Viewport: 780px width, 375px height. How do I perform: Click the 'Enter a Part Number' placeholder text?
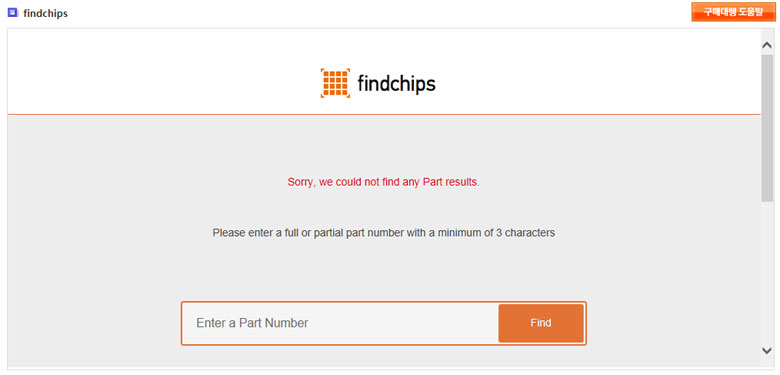click(x=252, y=323)
